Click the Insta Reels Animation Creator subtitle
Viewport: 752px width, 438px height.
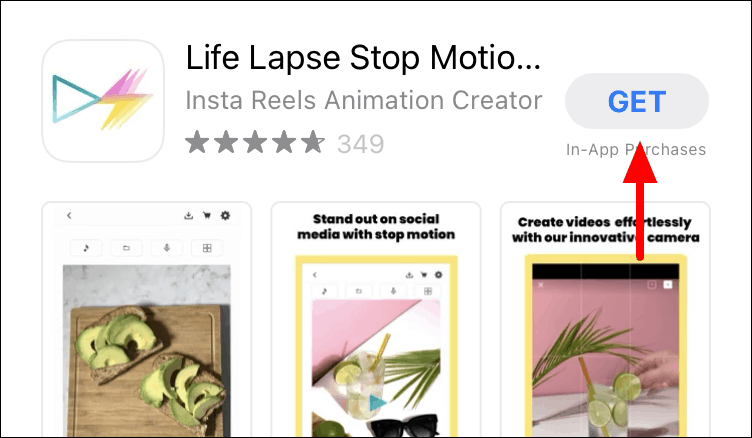[364, 100]
